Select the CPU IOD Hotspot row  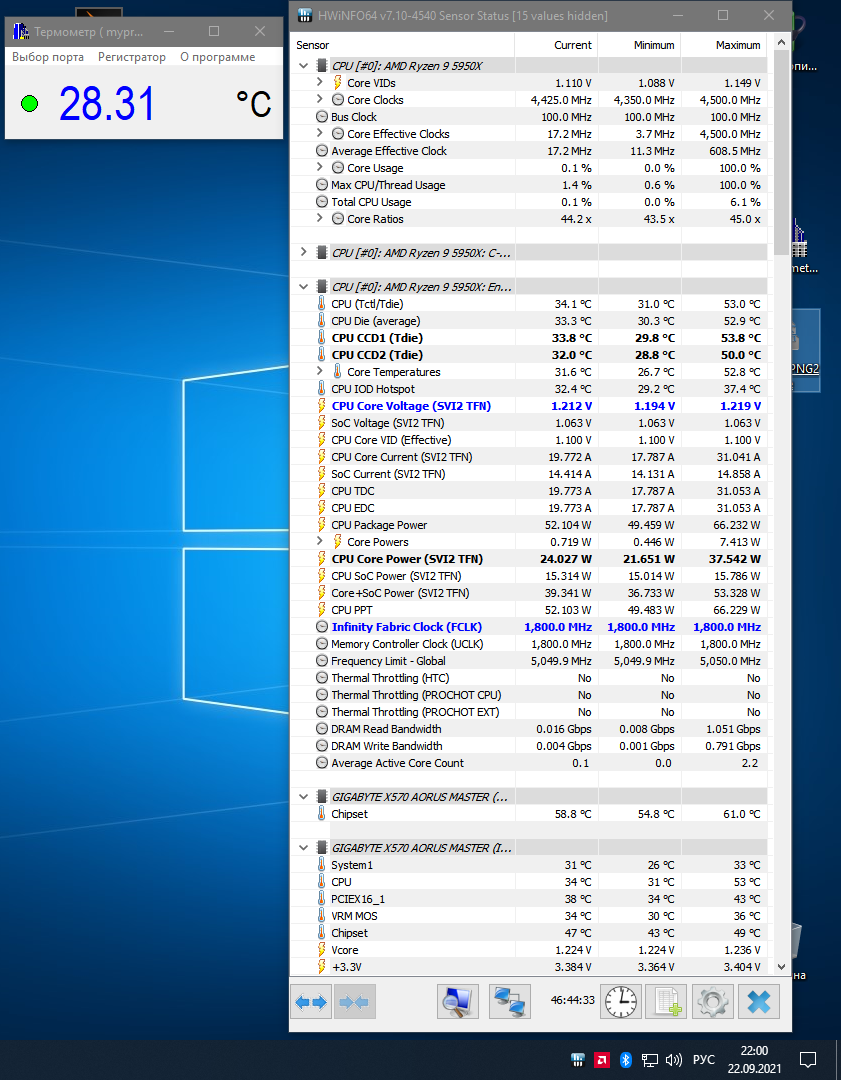coord(529,388)
